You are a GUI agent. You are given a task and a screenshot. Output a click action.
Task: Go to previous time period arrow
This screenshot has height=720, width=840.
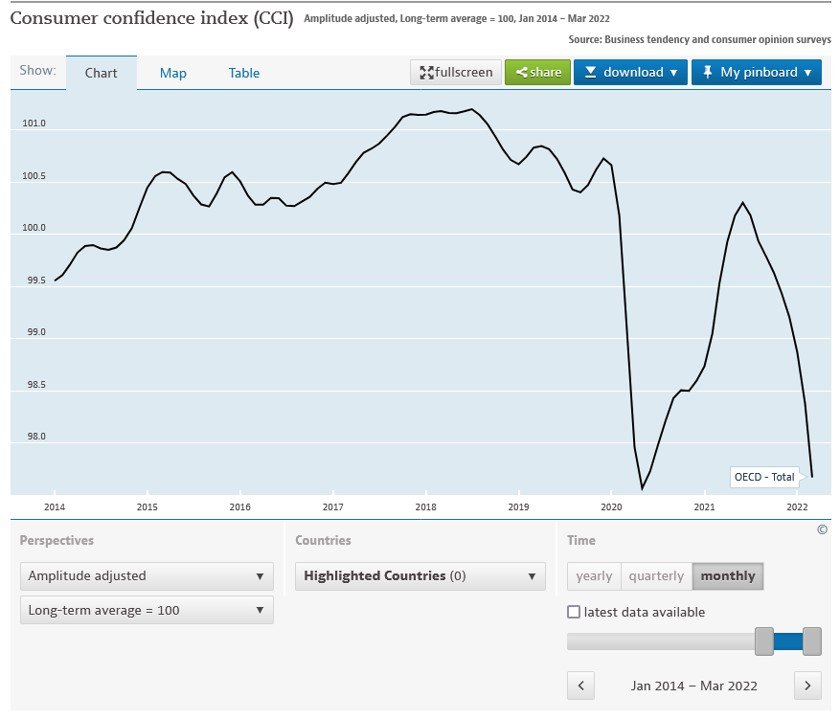(581, 686)
